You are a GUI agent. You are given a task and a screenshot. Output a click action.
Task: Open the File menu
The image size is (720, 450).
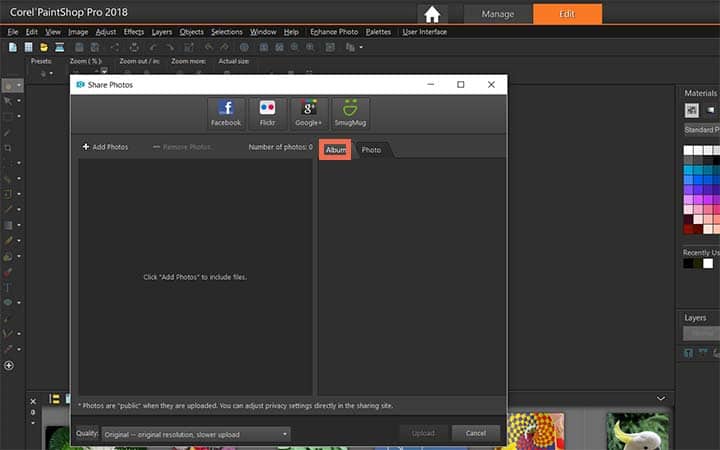13,32
